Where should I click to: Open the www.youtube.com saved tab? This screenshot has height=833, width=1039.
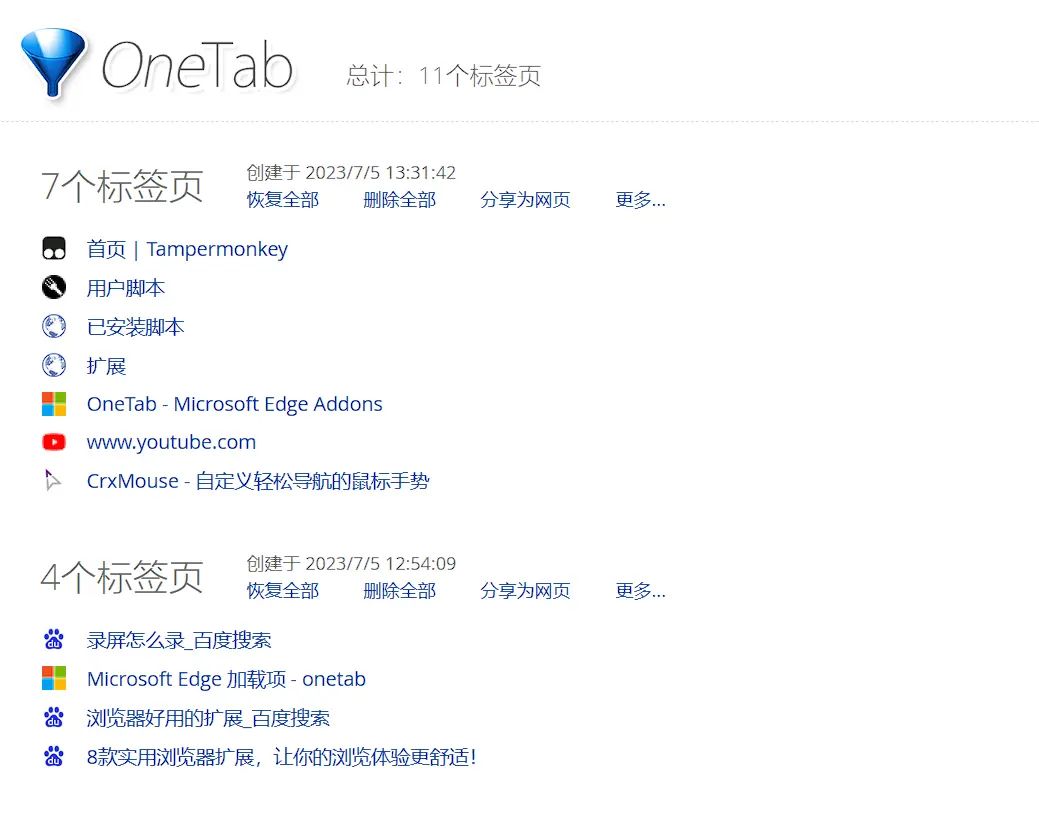(x=171, y=442)
